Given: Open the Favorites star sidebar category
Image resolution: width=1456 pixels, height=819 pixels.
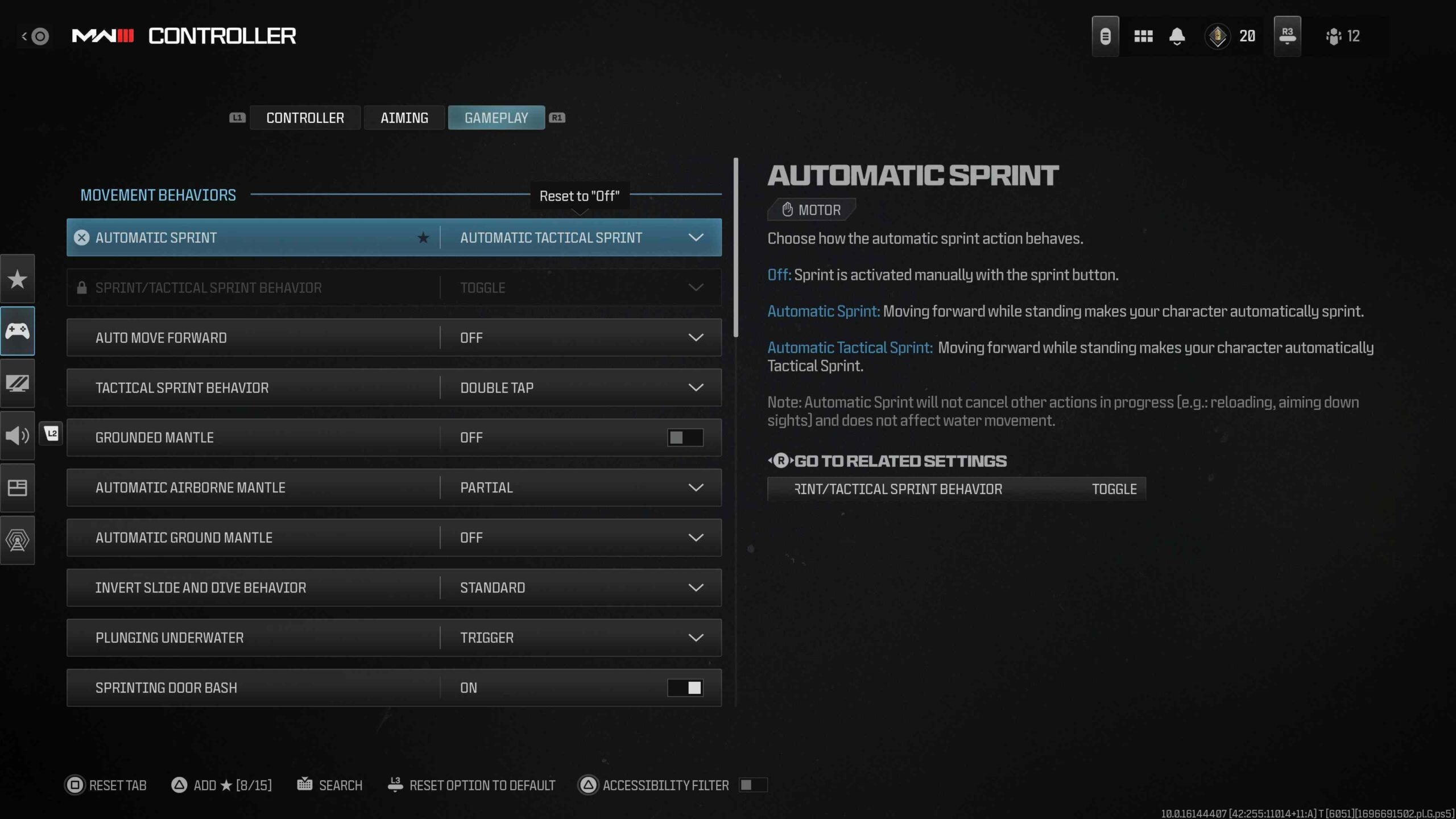Looking at the screenshot, I should [17, 279].
